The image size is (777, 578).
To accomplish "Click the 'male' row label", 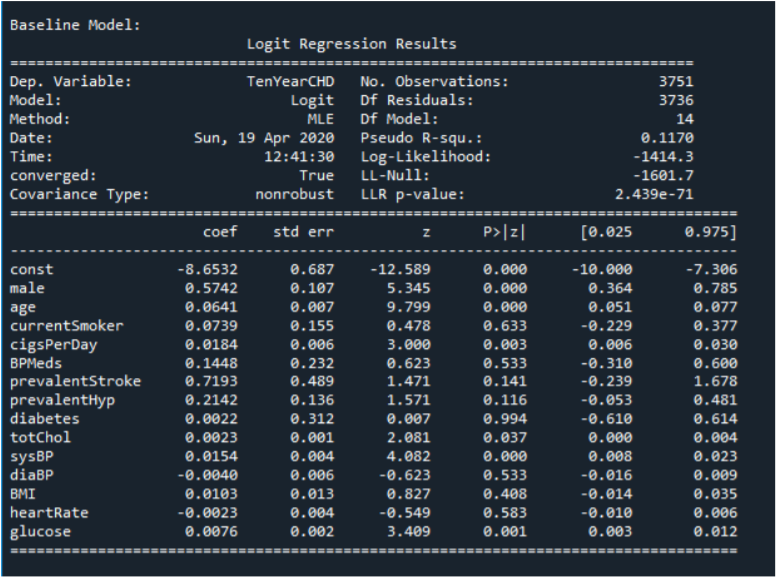I will 27,289.
